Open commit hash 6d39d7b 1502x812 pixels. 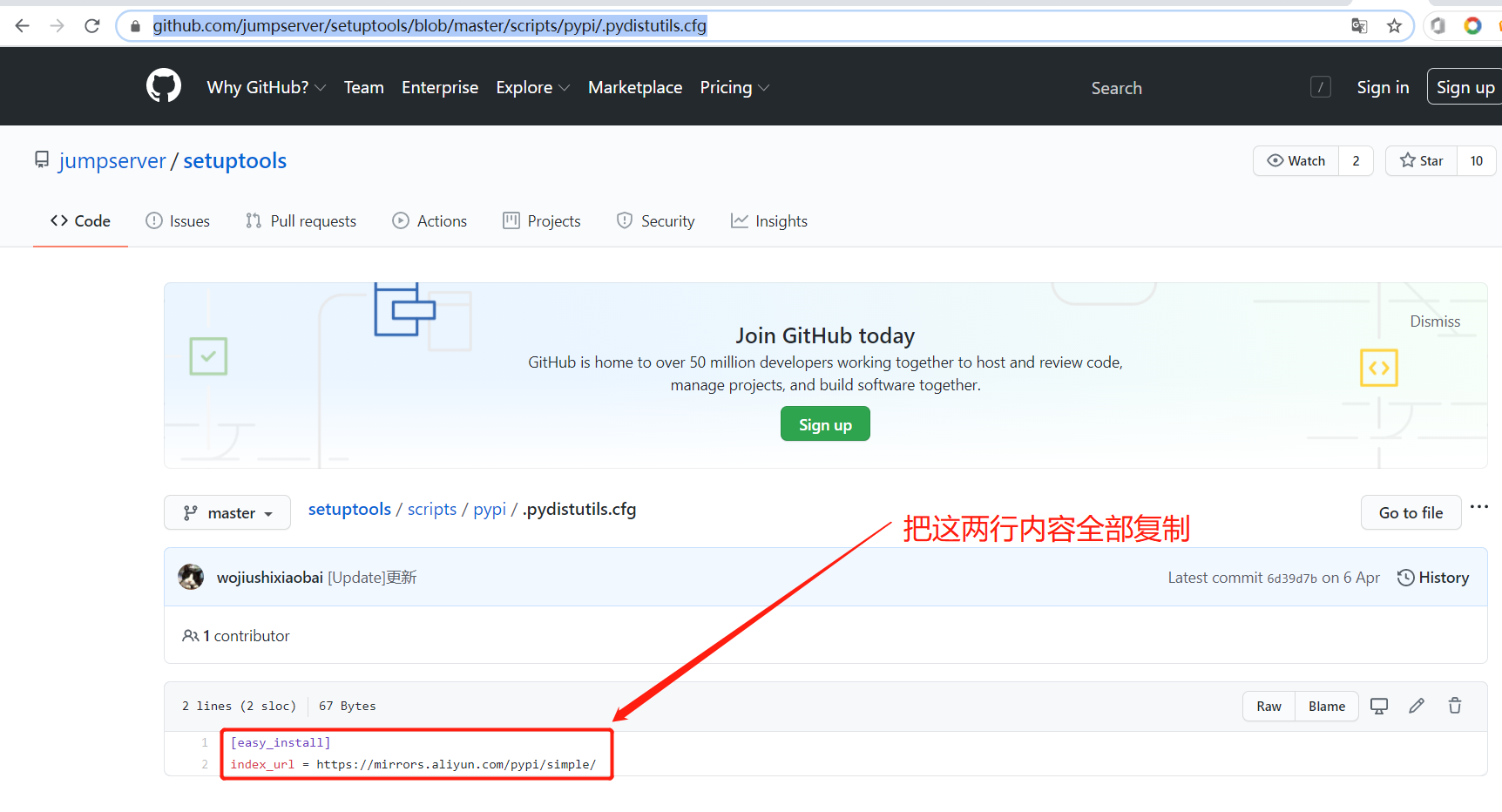[1292, 579]
